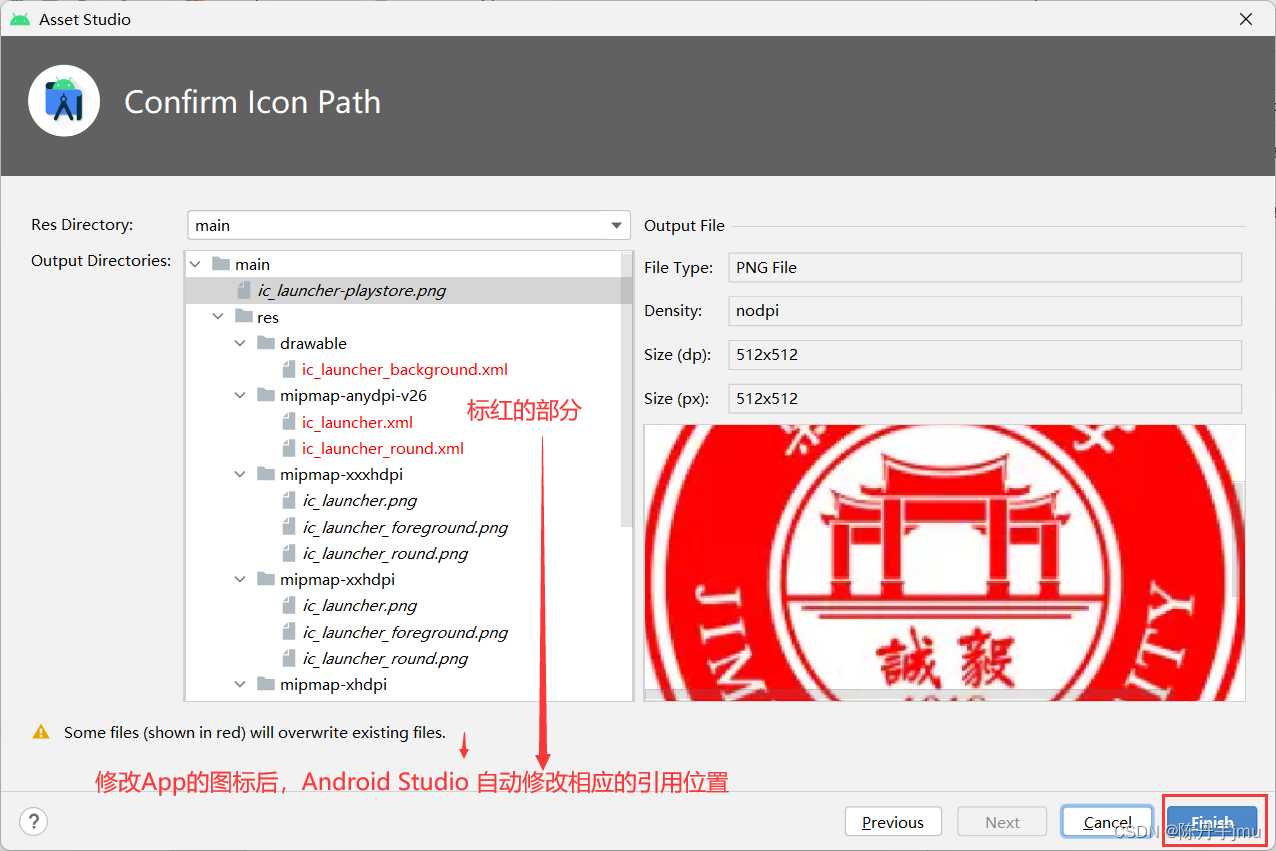This screenshot has width=1276, height=851.
Task: Click the mipmap-anydpi-v26 folder icon
Action: (x=266, y=395)
